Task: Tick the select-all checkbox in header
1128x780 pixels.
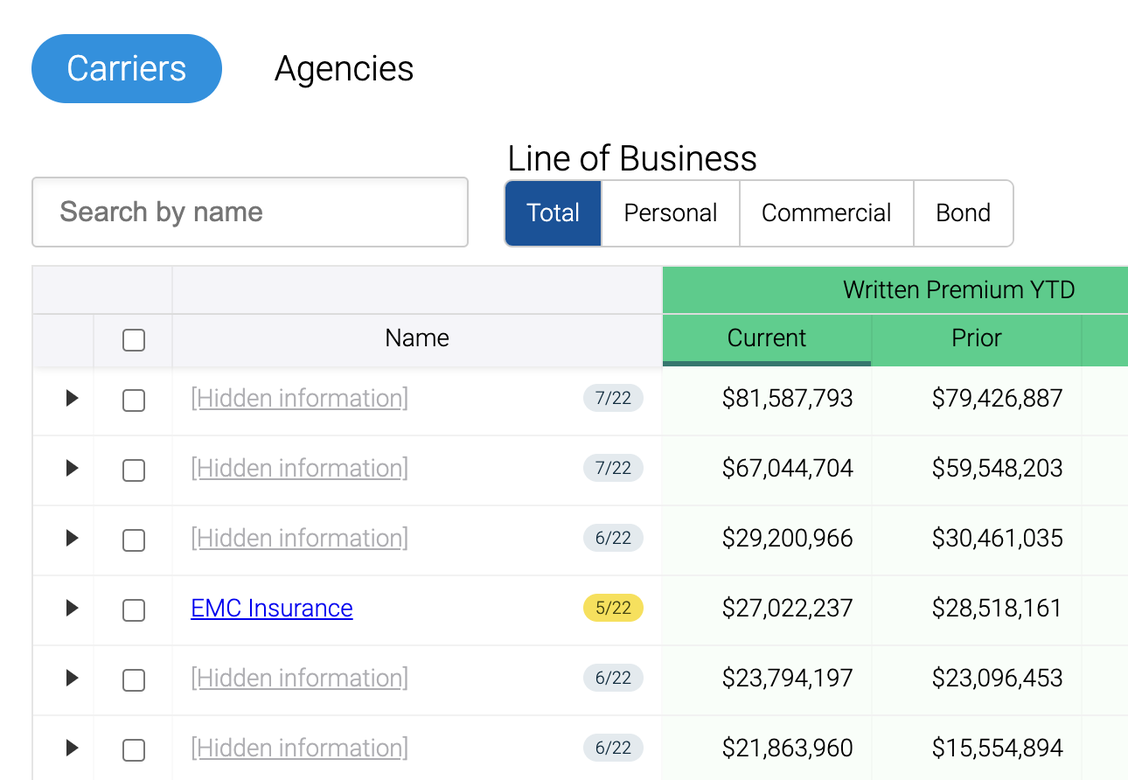Action: point(133,340)
